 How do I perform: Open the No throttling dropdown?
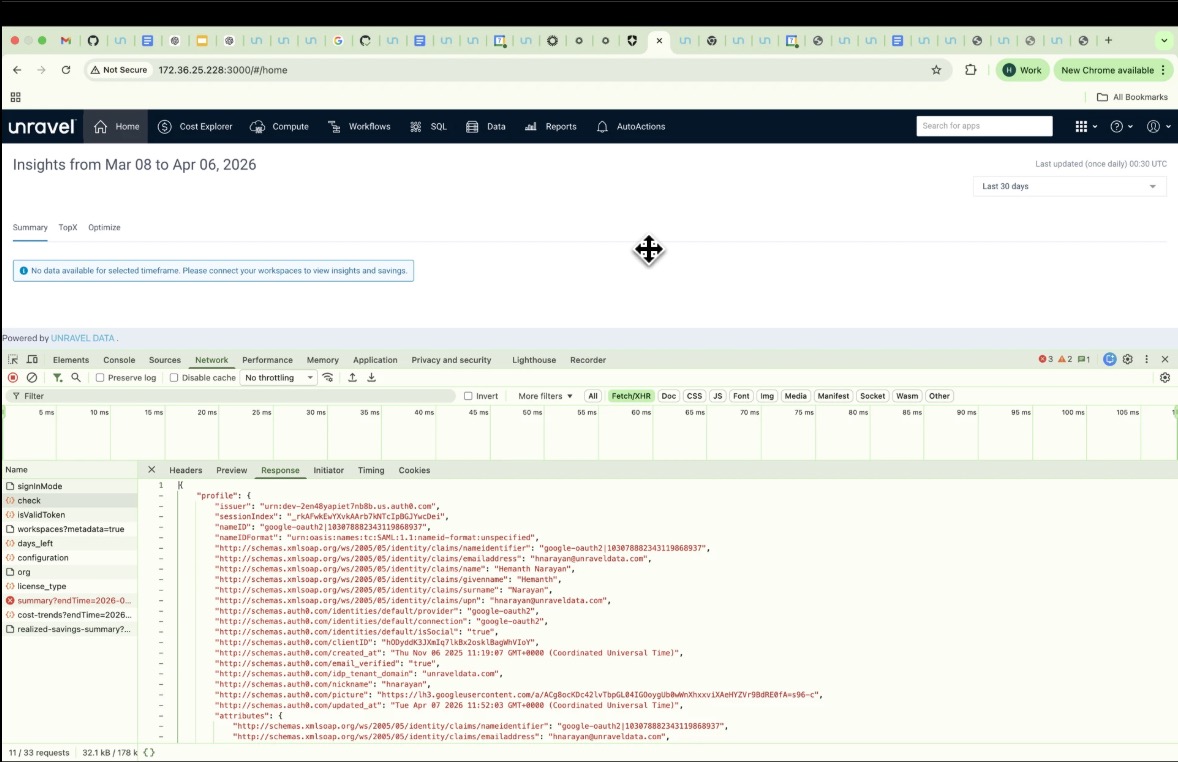pyautogui.click(x=278, y=378)
